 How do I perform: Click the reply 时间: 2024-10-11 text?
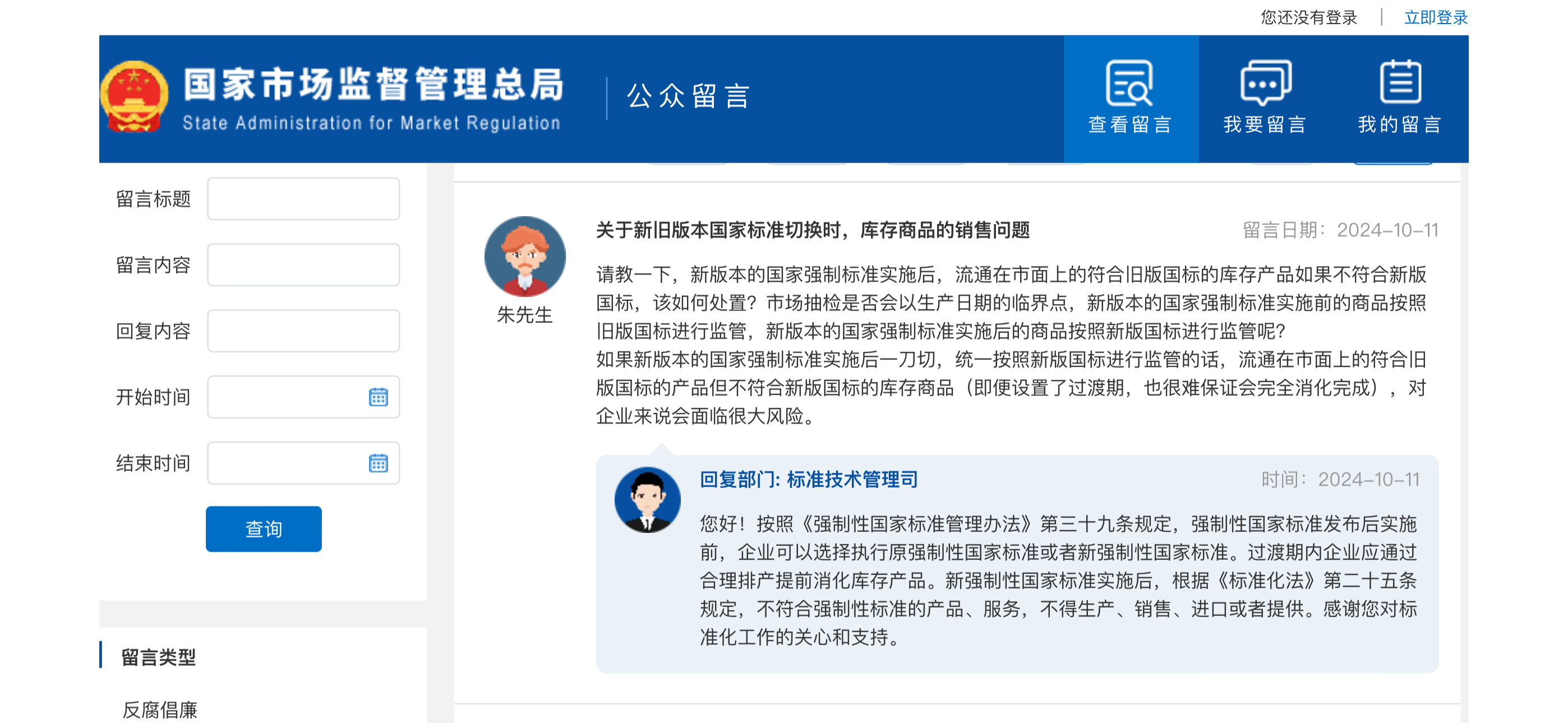pyautogui.click(x=1340, y=480)
